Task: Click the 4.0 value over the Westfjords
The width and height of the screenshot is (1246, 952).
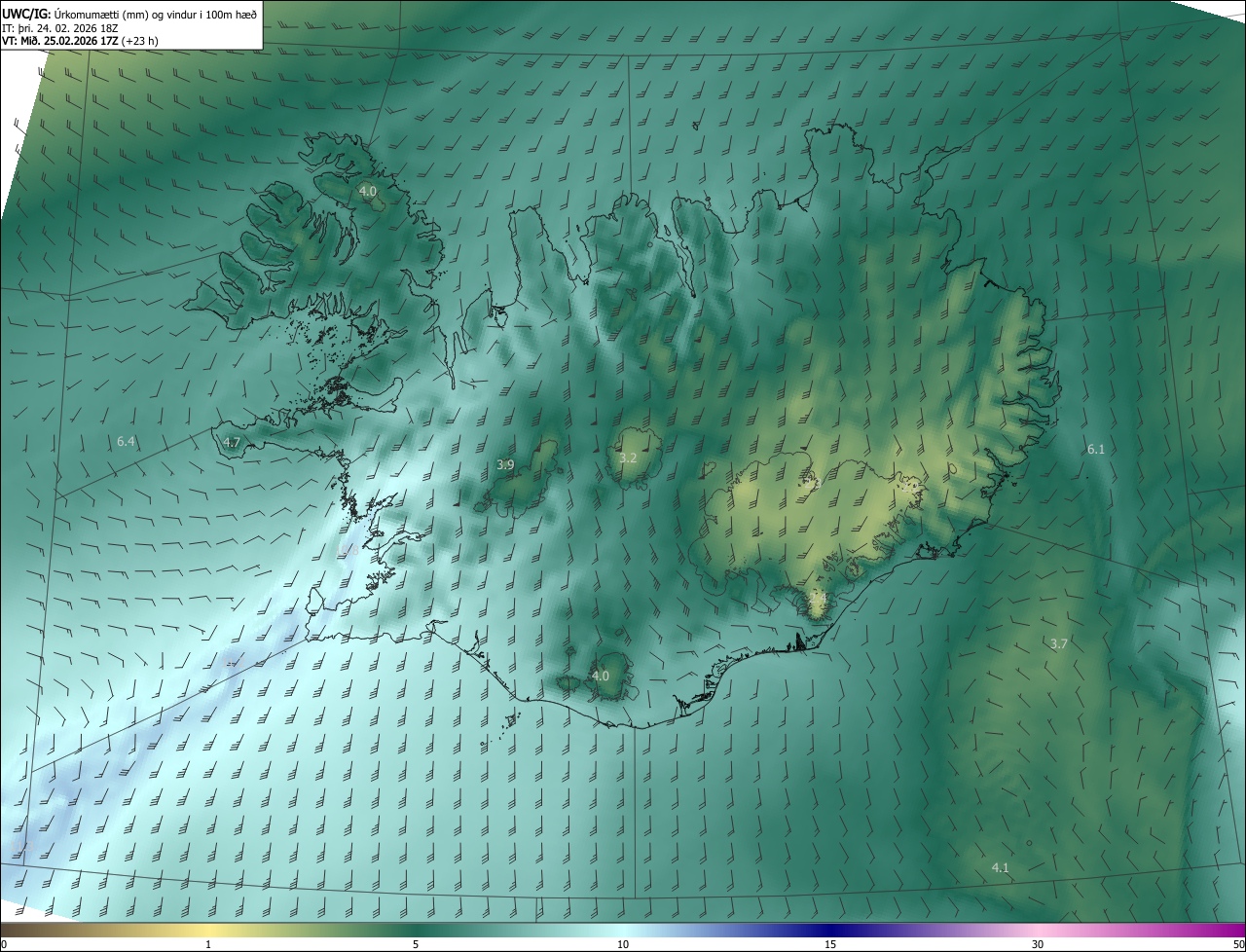Action: click(x=367, y=192)
